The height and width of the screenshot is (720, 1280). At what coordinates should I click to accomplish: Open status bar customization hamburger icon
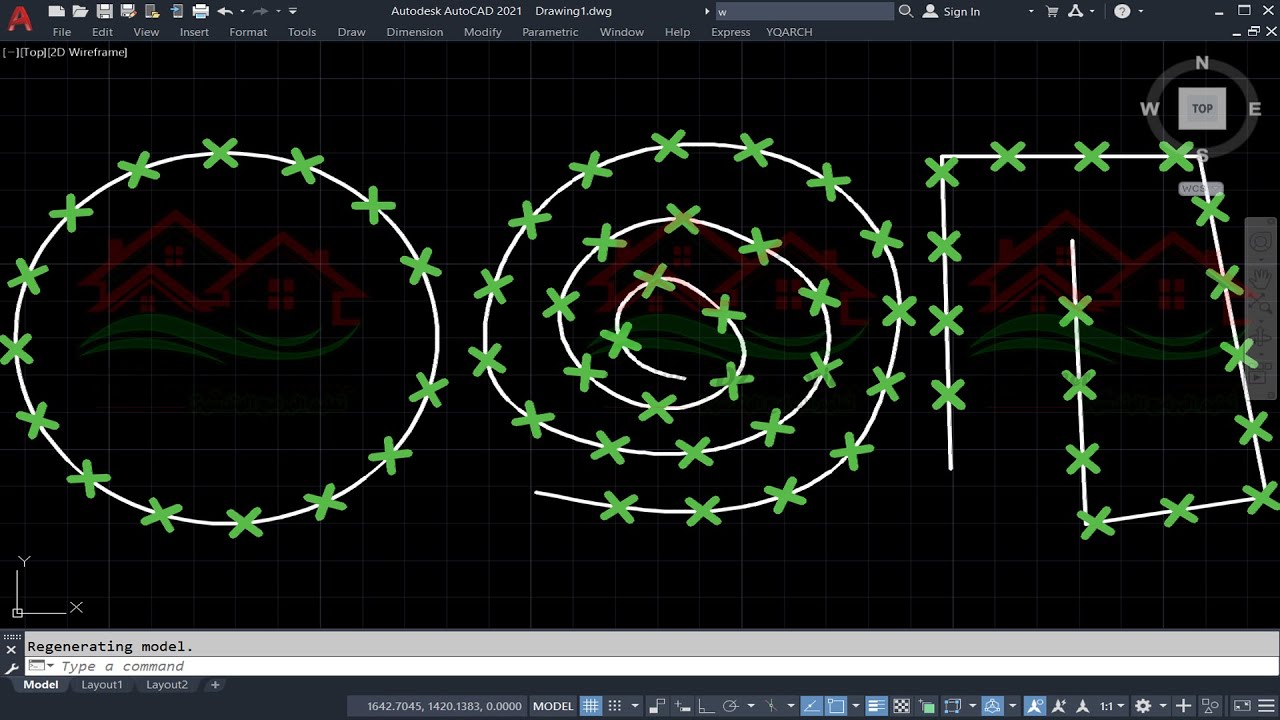1265,706
